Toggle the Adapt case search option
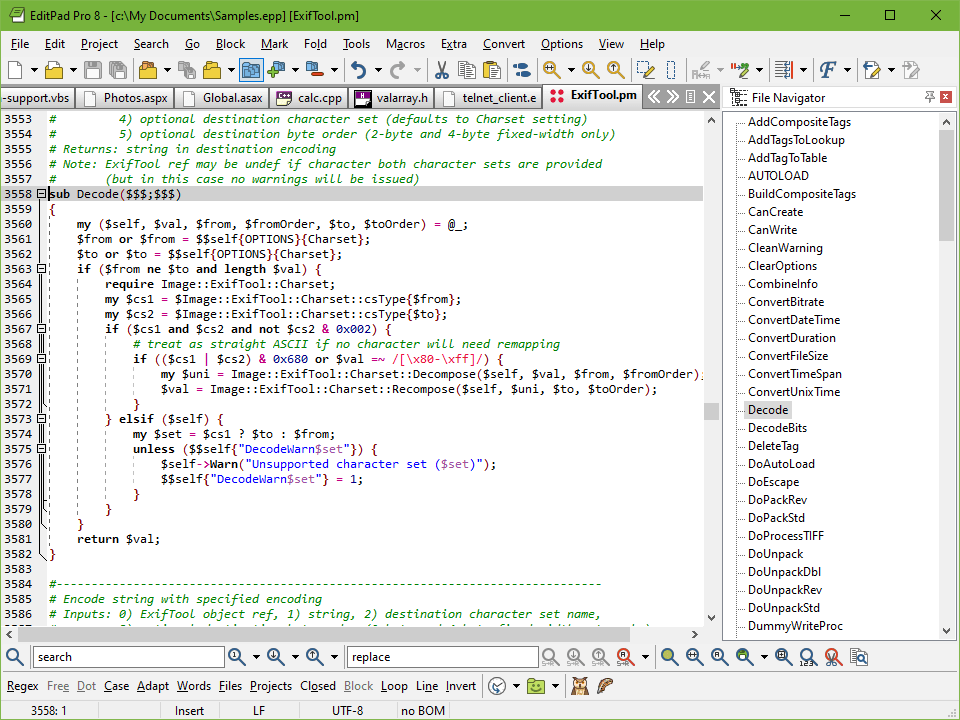 click(x=152, y=686)
